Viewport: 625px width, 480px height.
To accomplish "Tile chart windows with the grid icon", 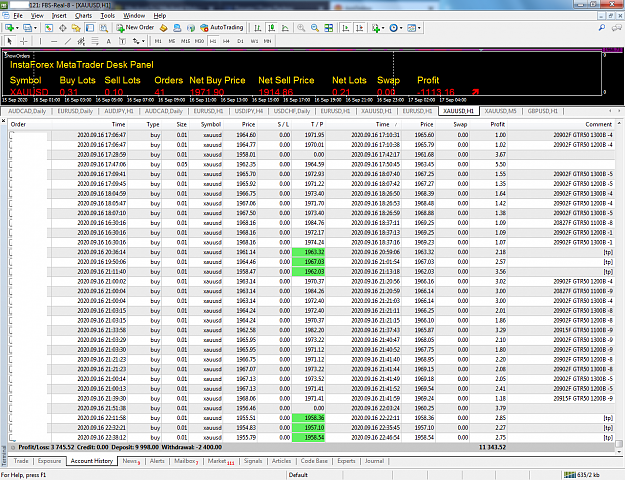I will coord(329,28).
